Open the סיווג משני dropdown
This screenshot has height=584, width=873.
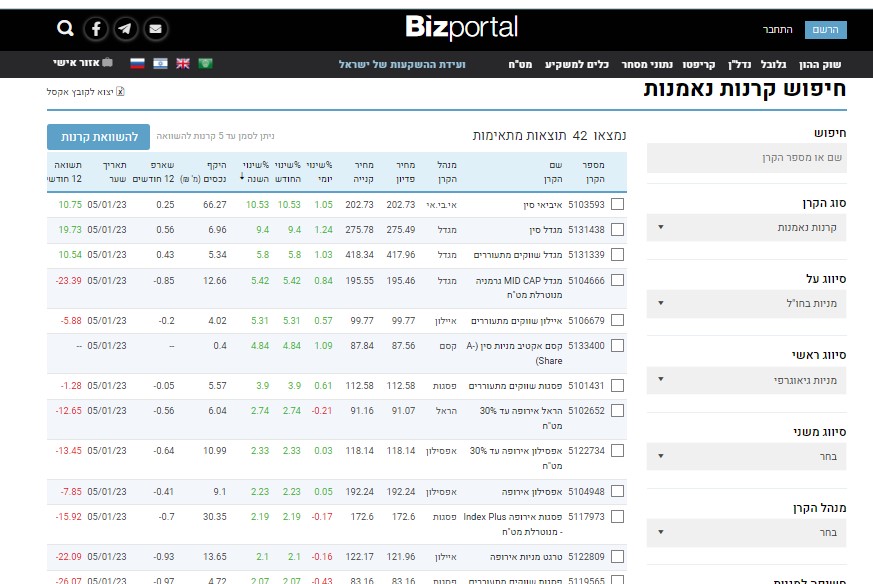[x=747, y=457]
